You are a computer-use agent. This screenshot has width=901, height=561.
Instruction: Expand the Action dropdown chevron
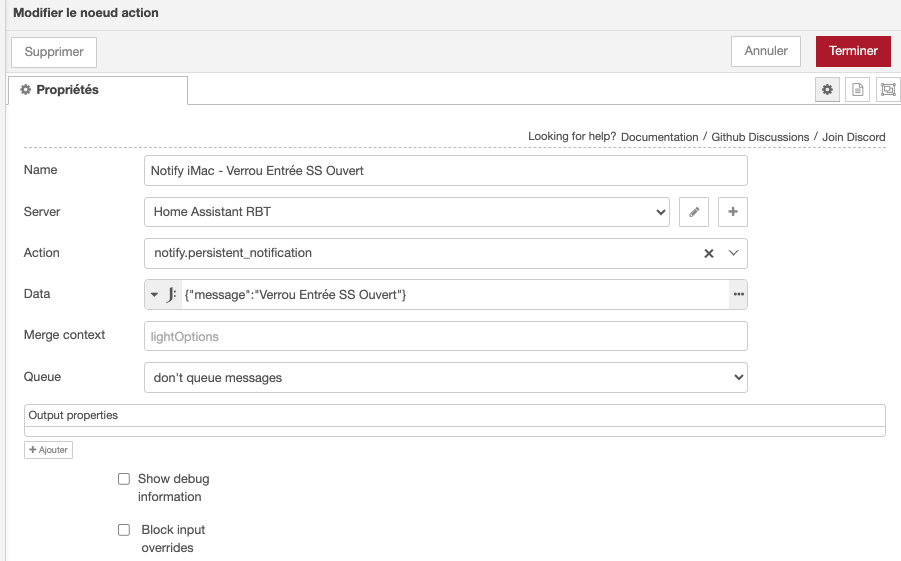[733, 254]
